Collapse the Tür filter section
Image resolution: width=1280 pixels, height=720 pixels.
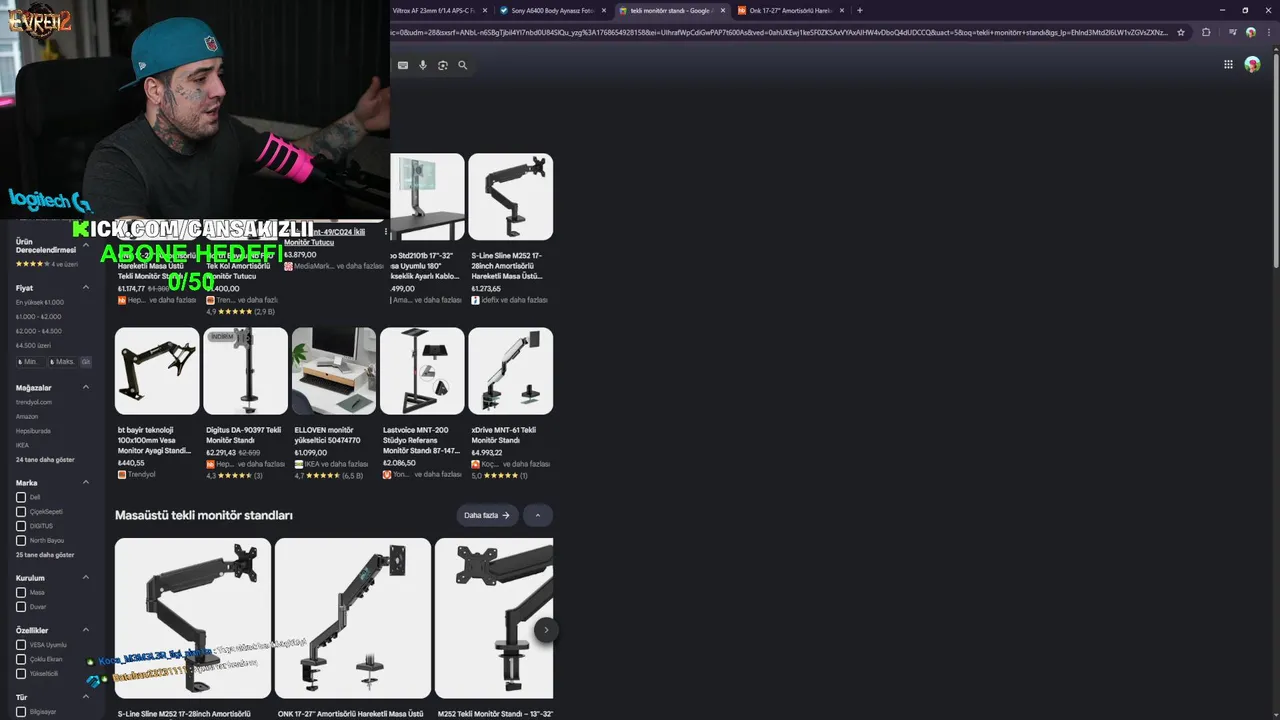(x=86, y=697)
